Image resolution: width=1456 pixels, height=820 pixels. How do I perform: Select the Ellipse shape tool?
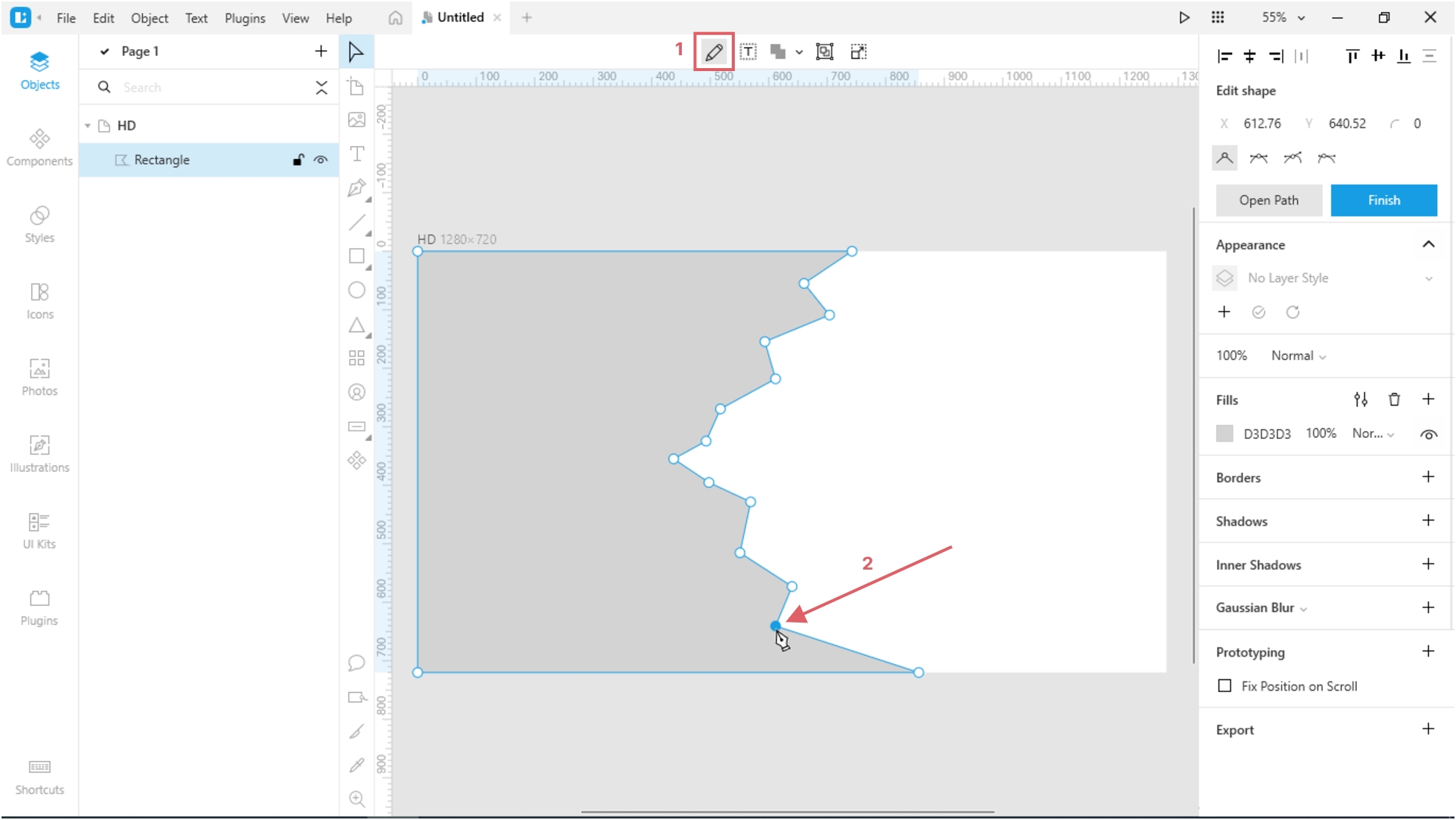357,289
